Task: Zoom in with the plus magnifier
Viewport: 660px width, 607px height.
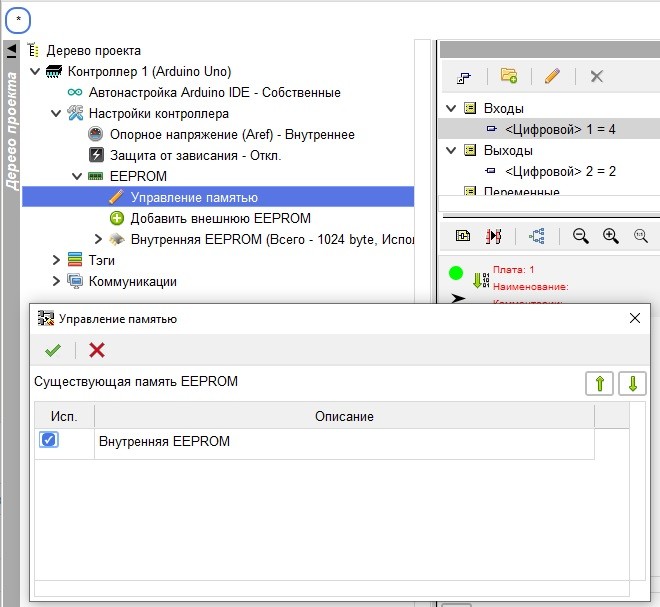Action: [x=610, y=236]
